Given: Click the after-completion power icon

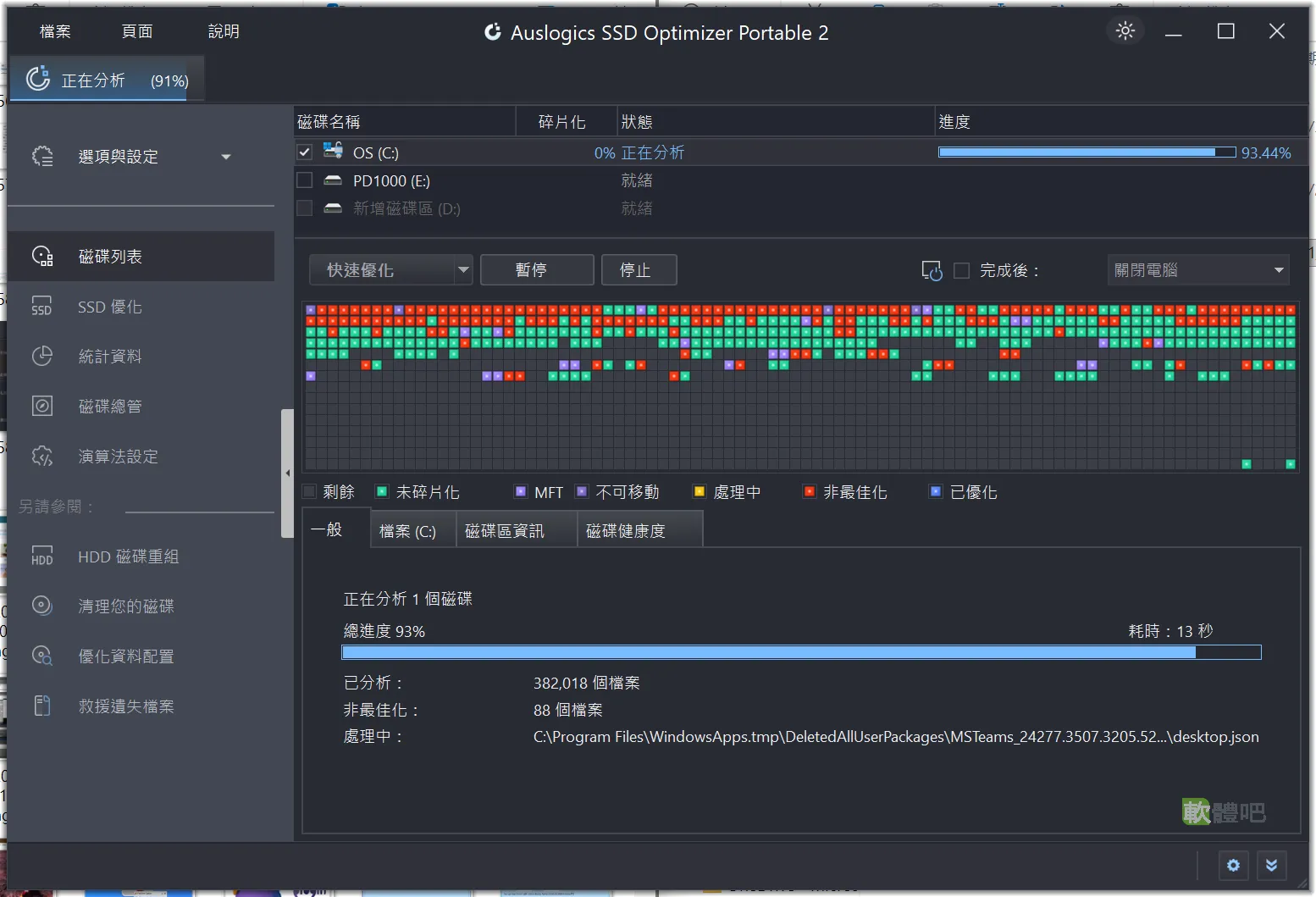Looking at the screenshot, I should pyautogui.click(x=932, y=271).
